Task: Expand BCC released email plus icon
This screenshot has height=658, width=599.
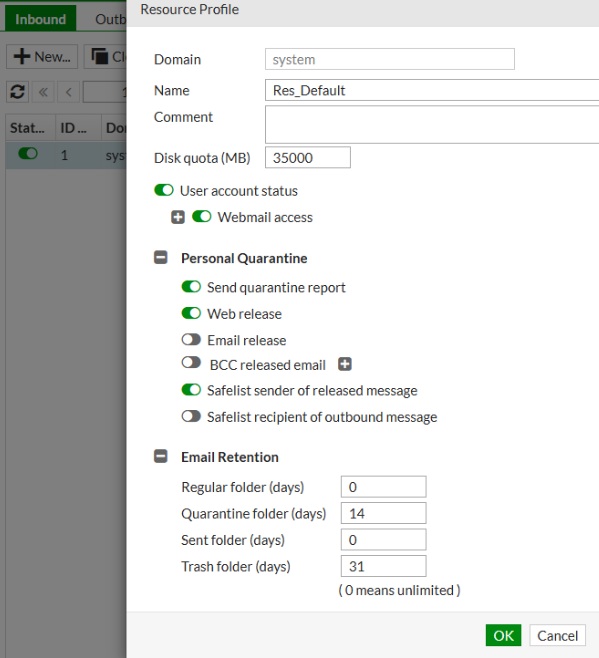Action: click(x=345, y=364)
